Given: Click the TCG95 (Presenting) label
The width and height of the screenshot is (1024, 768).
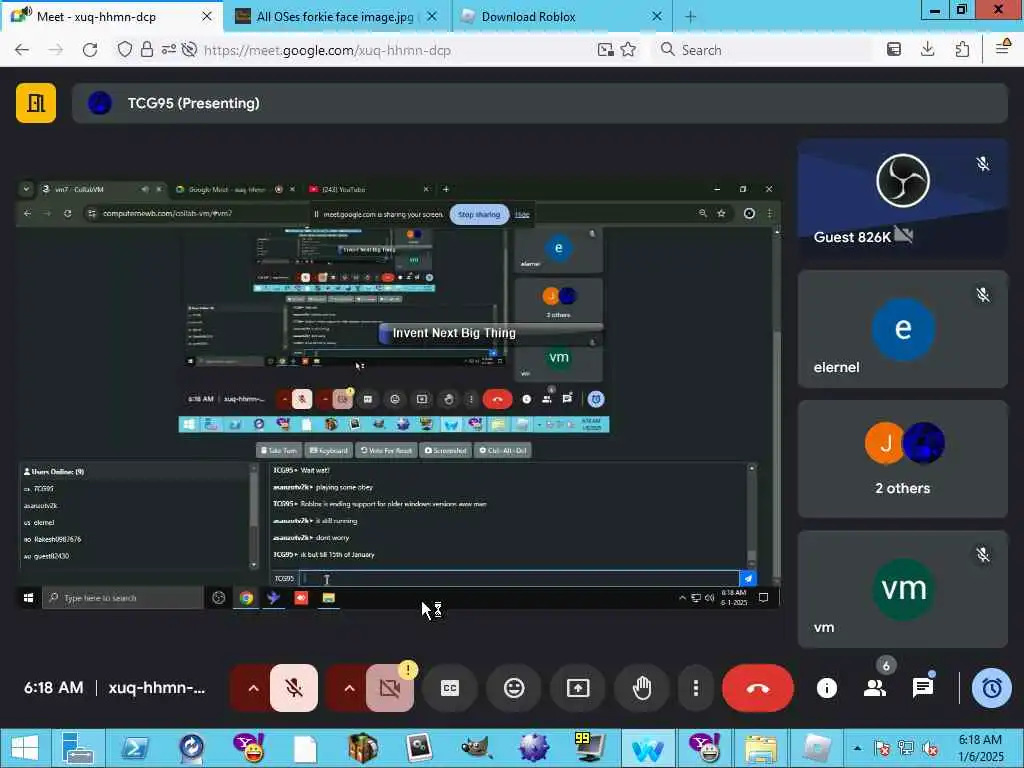Looking at the screenshot, I should tap(193, 103).
